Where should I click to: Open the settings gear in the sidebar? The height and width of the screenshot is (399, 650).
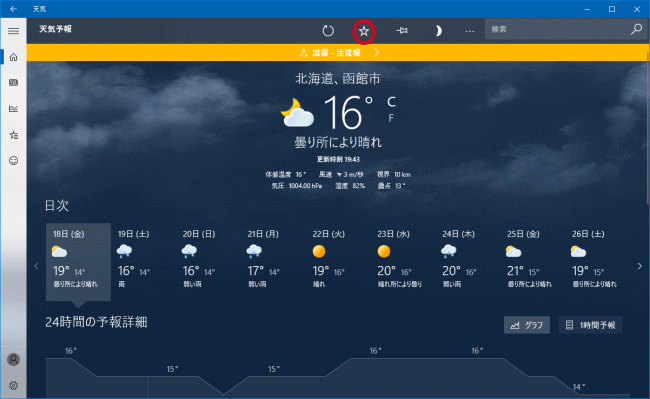tap(13, 385)
